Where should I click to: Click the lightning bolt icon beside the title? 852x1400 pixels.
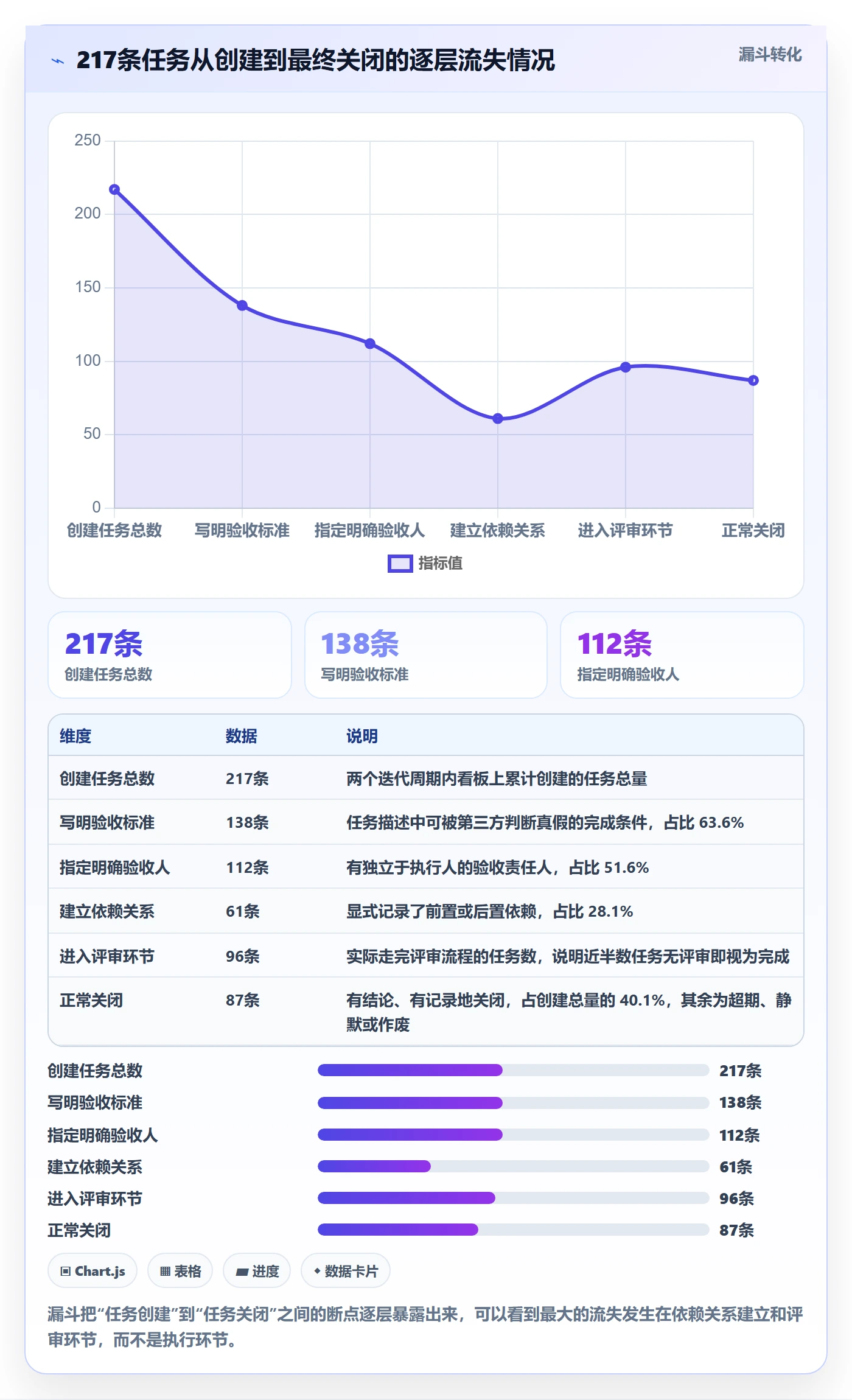[58, 61]
